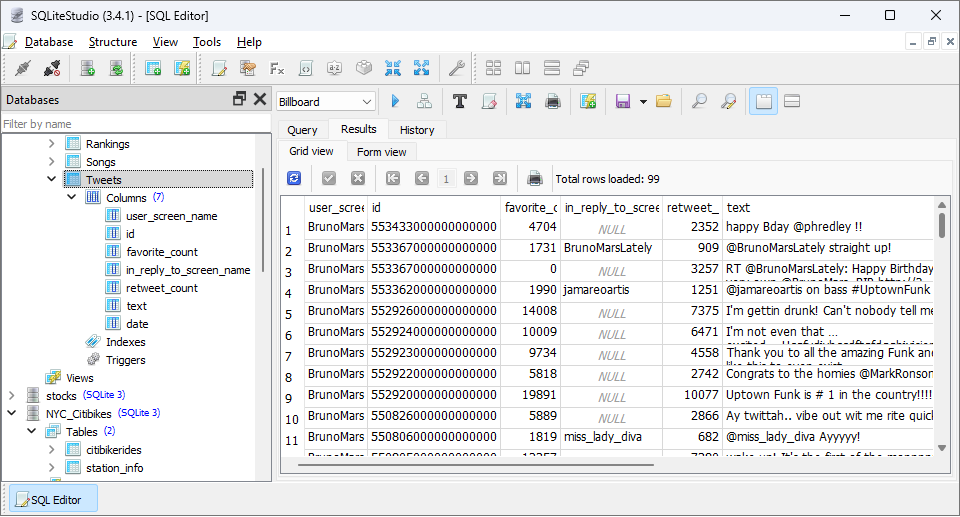Tile windows in a grid icon
Screen dimensions: 960x517
[493, 68]
